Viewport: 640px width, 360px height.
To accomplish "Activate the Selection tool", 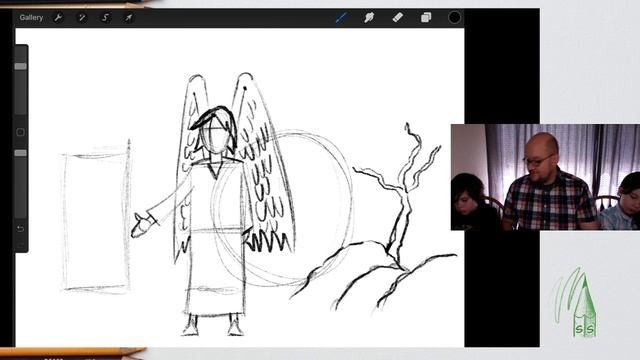I will (105, 18).
